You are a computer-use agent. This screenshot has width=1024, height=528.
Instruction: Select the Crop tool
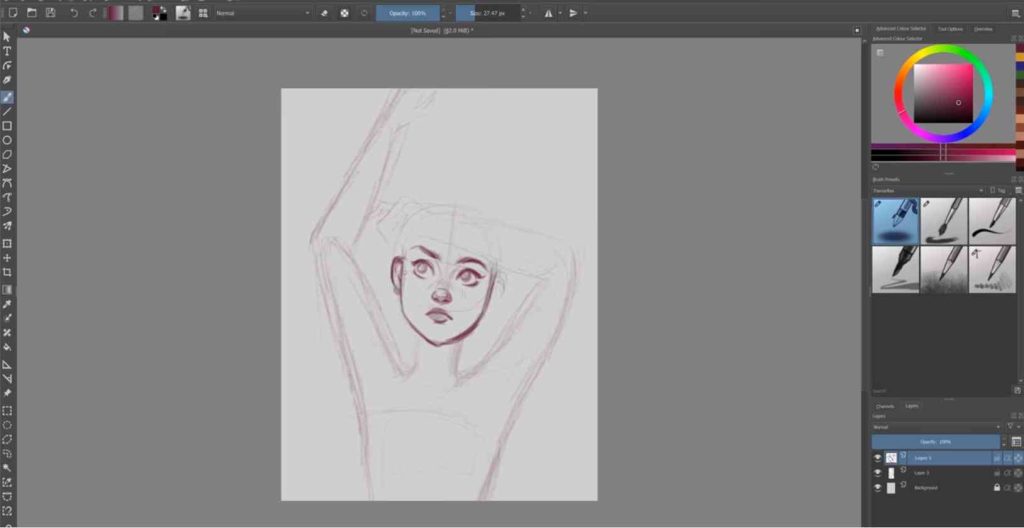pyautogui.click(x=7, y=272)
